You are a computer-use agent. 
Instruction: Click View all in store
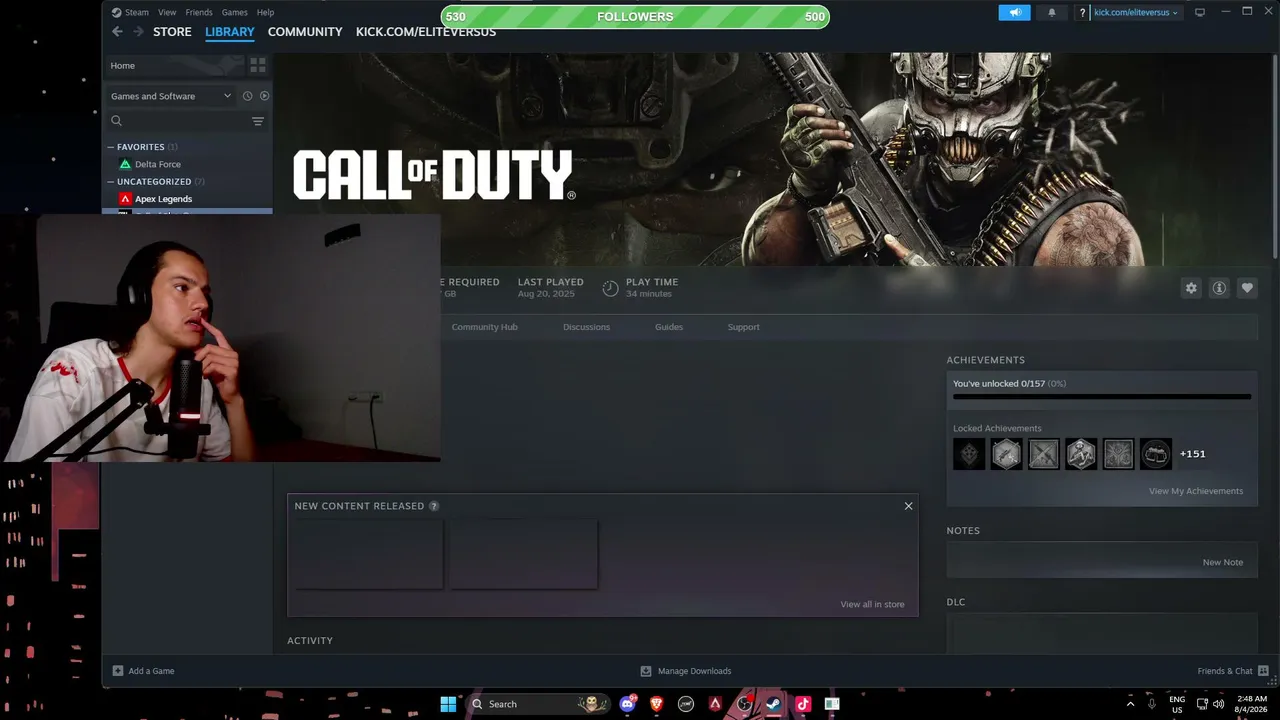872,604
